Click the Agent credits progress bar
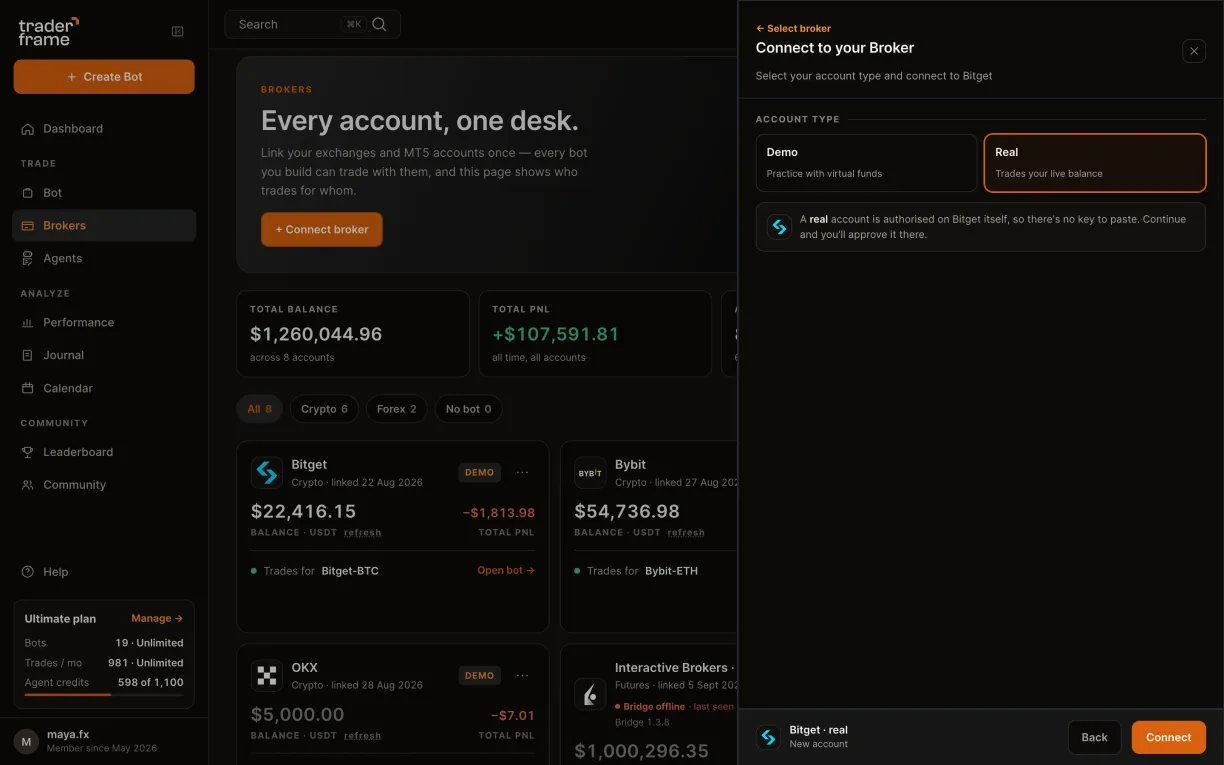Image resolution: width=1224 pixels, height=765 pixels. 104,694
